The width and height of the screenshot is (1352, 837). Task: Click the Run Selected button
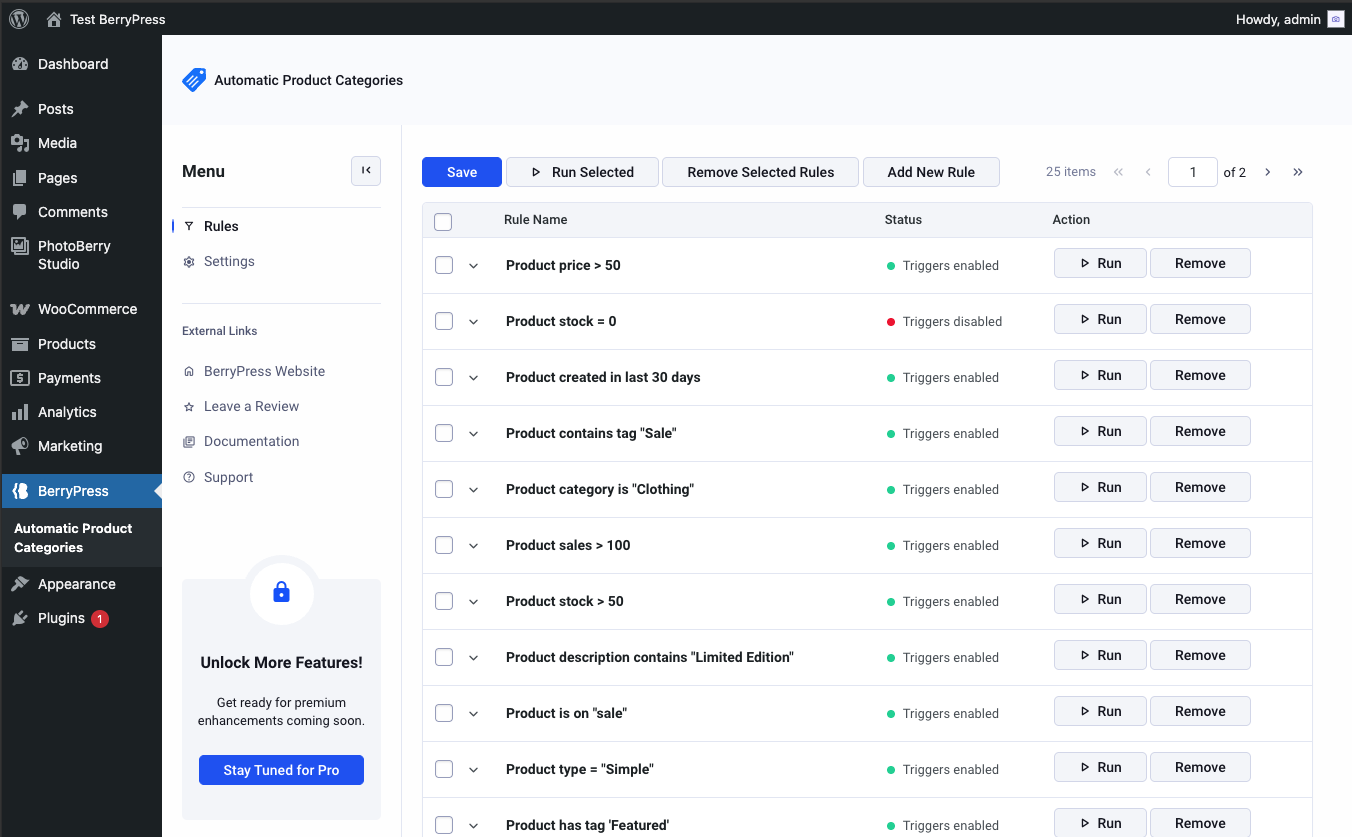coord(582,172)
